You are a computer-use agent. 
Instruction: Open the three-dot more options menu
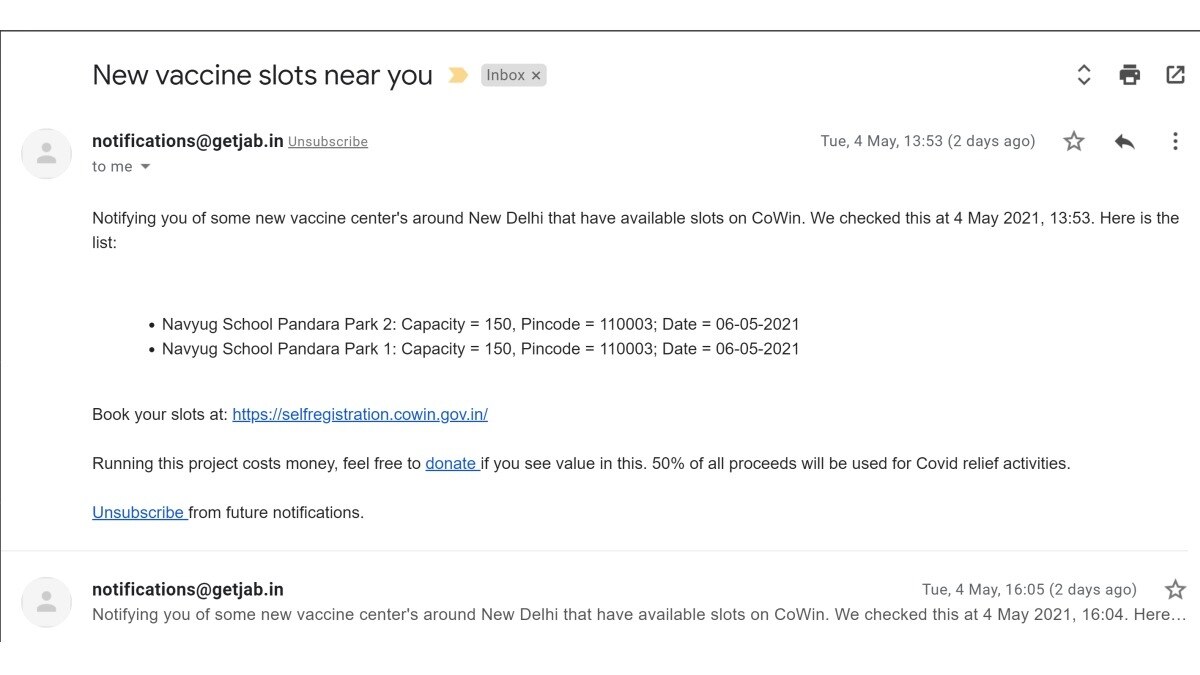click(1175, 142)
